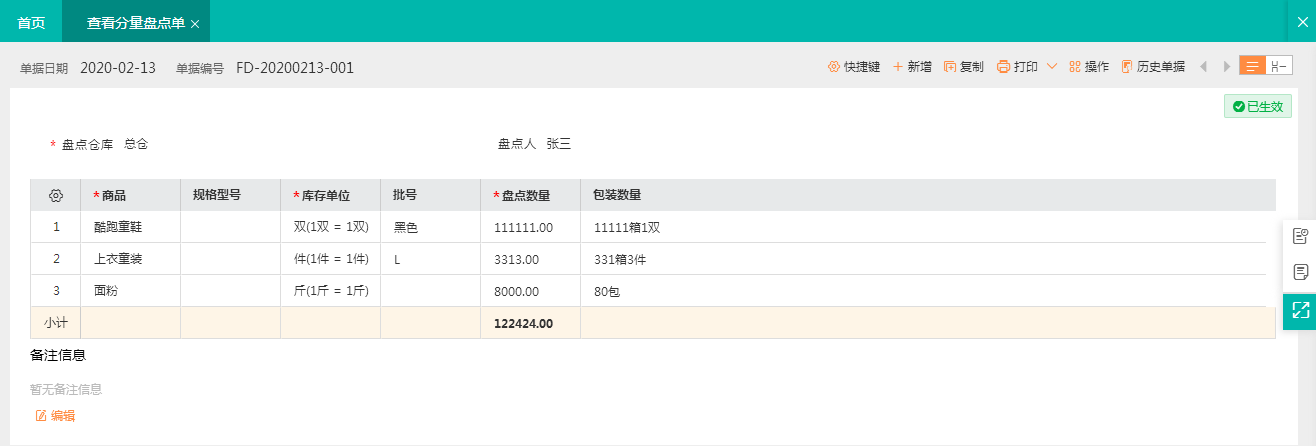
Task: Open table column settings gear
Action: point(56,195)
